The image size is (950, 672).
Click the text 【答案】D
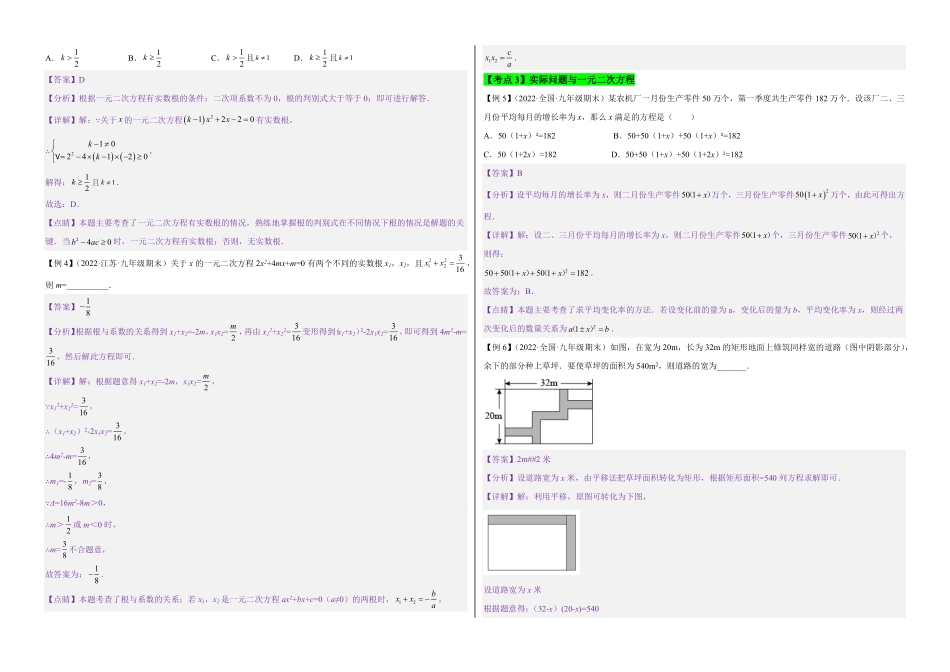(65, 79)
